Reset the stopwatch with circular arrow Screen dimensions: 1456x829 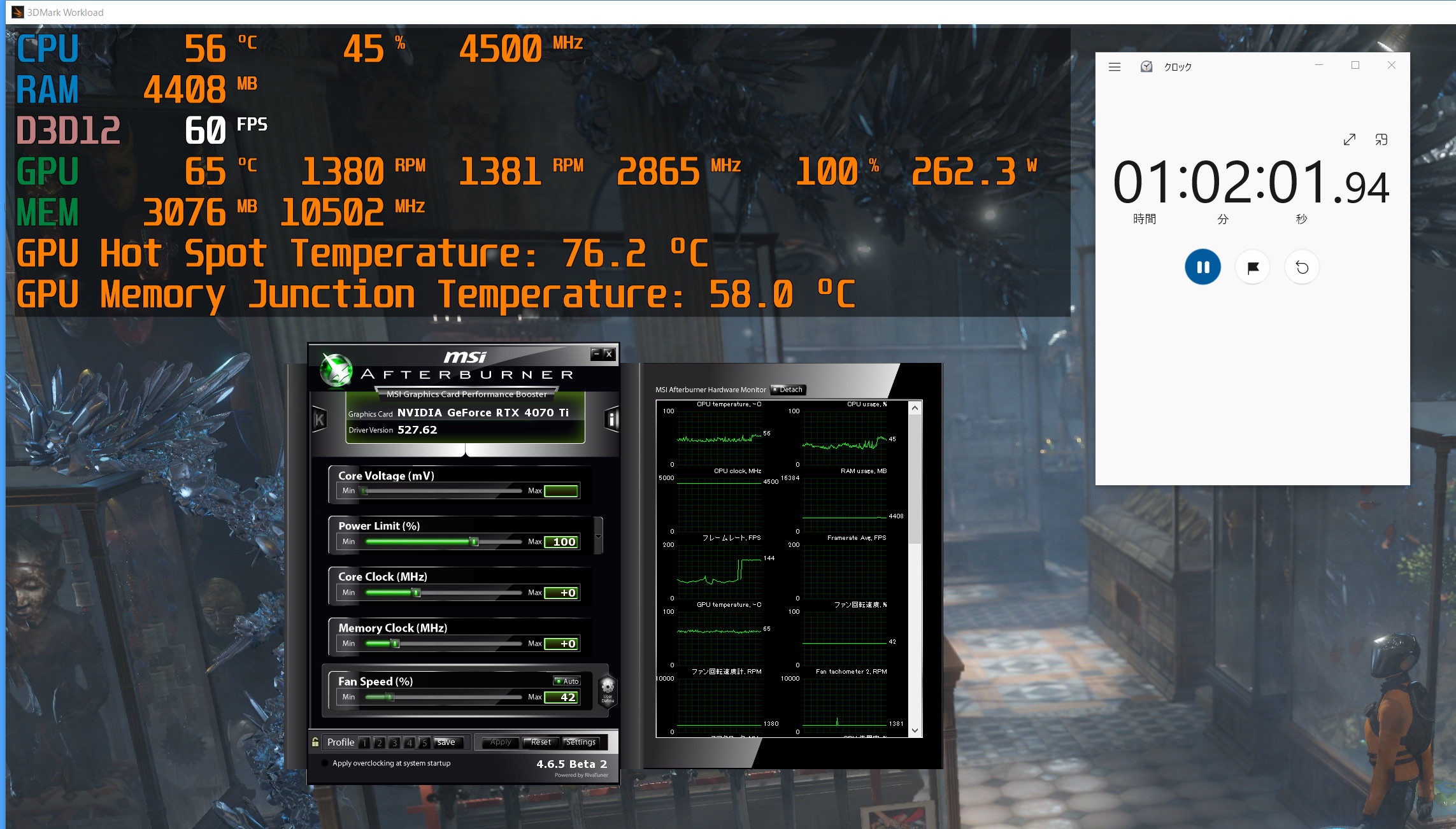coord(1302,267)
